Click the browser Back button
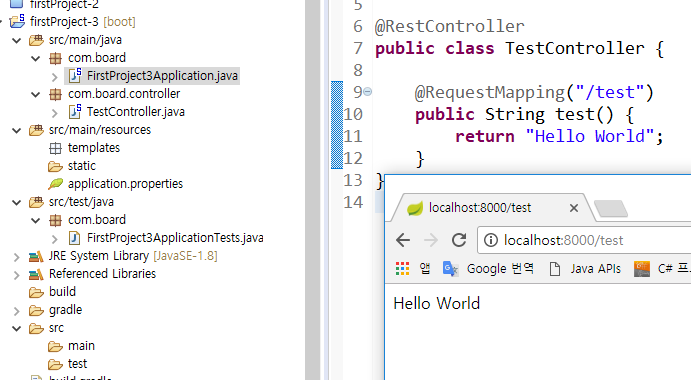The image size is (691, 380). pyautogui.click(x=403, y=240)
